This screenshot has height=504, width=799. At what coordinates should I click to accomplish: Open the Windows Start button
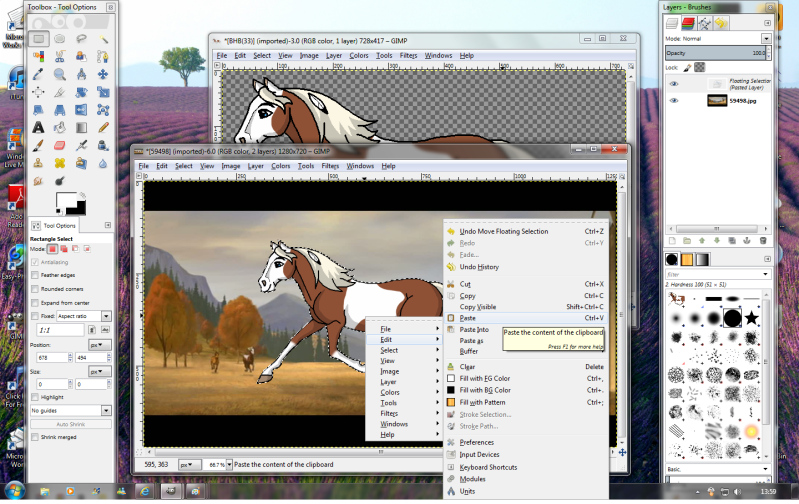[x=14, y=491]
